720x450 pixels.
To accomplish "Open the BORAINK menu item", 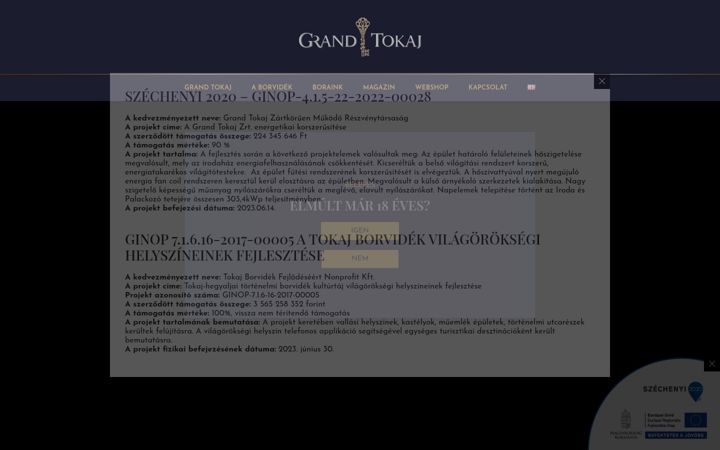I will pyautogui.click(x=327, y=87).
